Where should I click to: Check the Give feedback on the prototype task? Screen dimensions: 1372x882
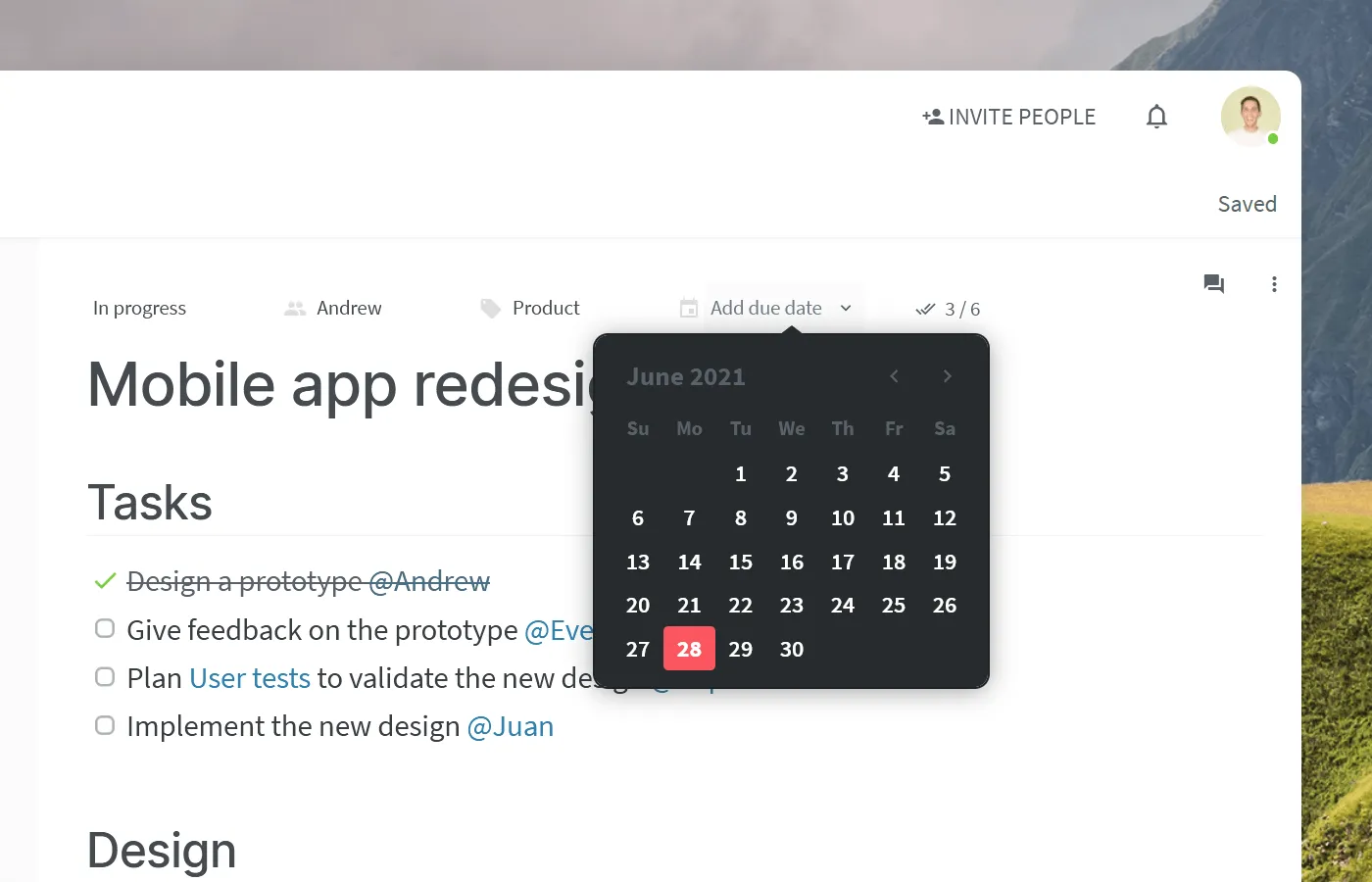click(105, 628)
